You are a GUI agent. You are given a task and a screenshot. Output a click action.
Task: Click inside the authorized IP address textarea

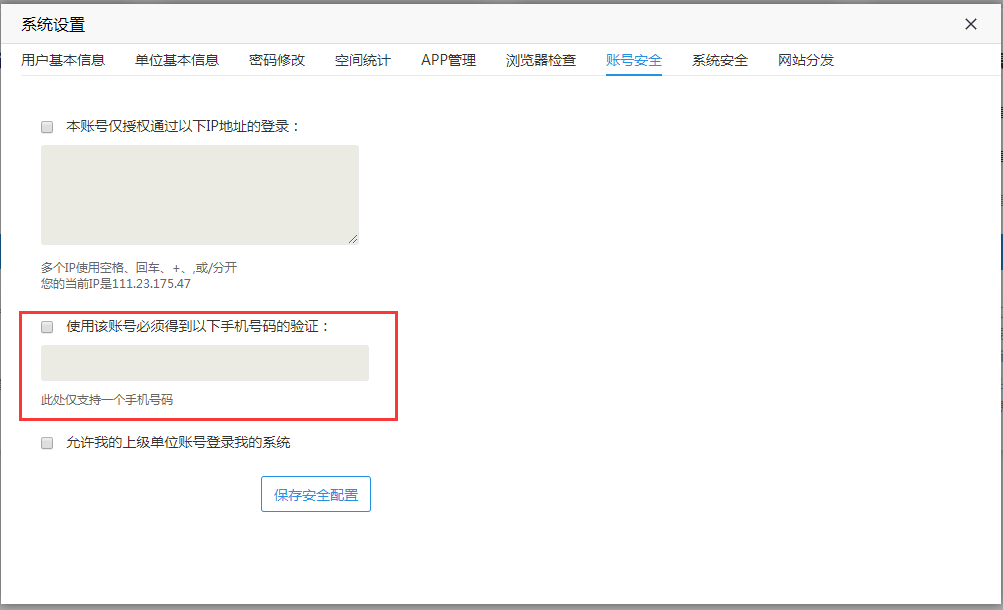pyautogui.click(x=199, y=194)
